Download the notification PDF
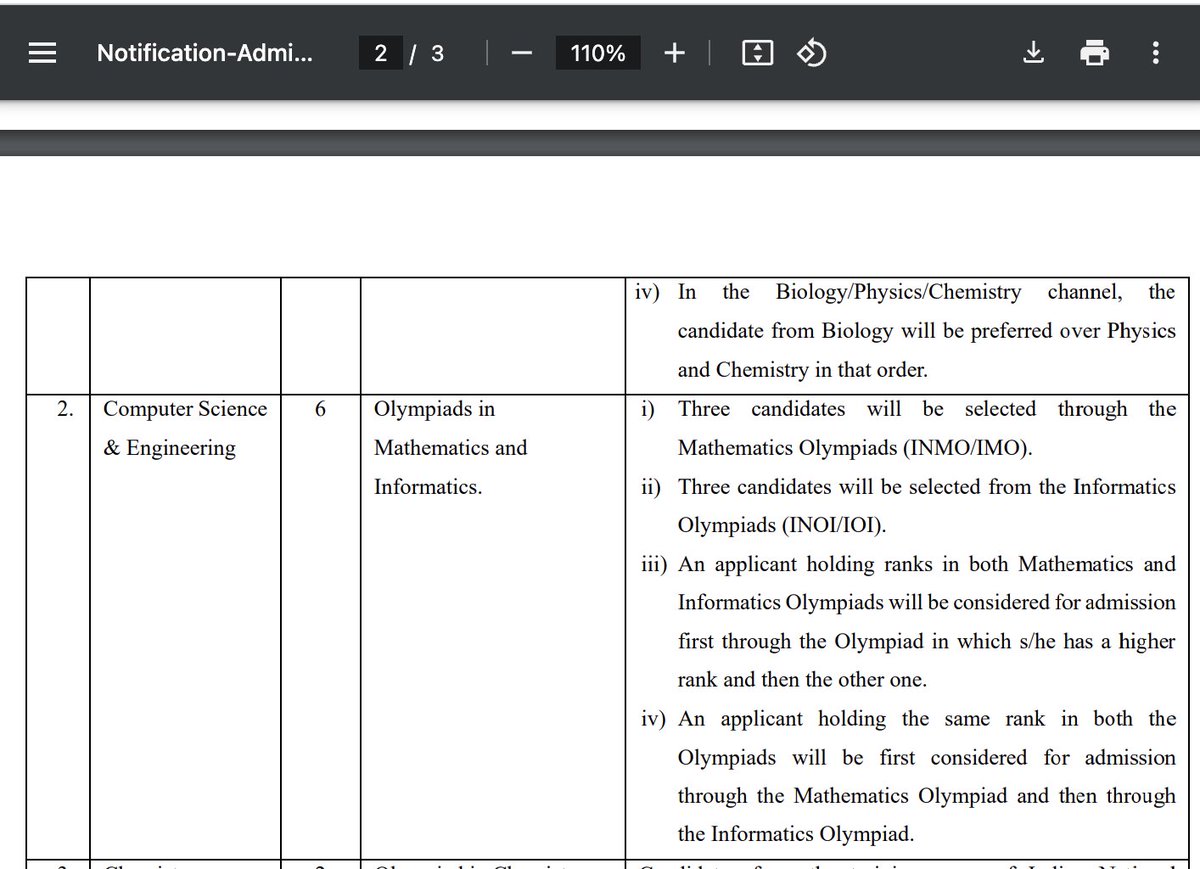This screenshot has height=869, width=1200. (1034, 52)
